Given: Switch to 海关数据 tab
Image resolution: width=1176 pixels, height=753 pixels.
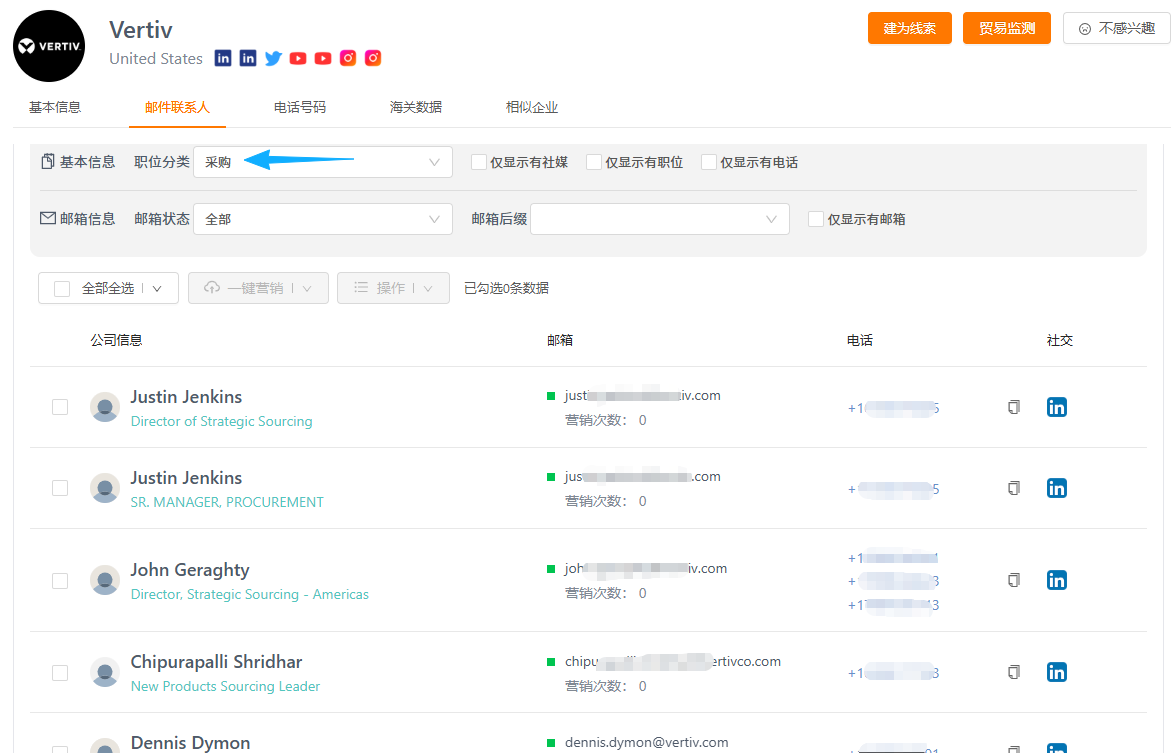Looking at the screenshot, I should click(x=416, y=107).
